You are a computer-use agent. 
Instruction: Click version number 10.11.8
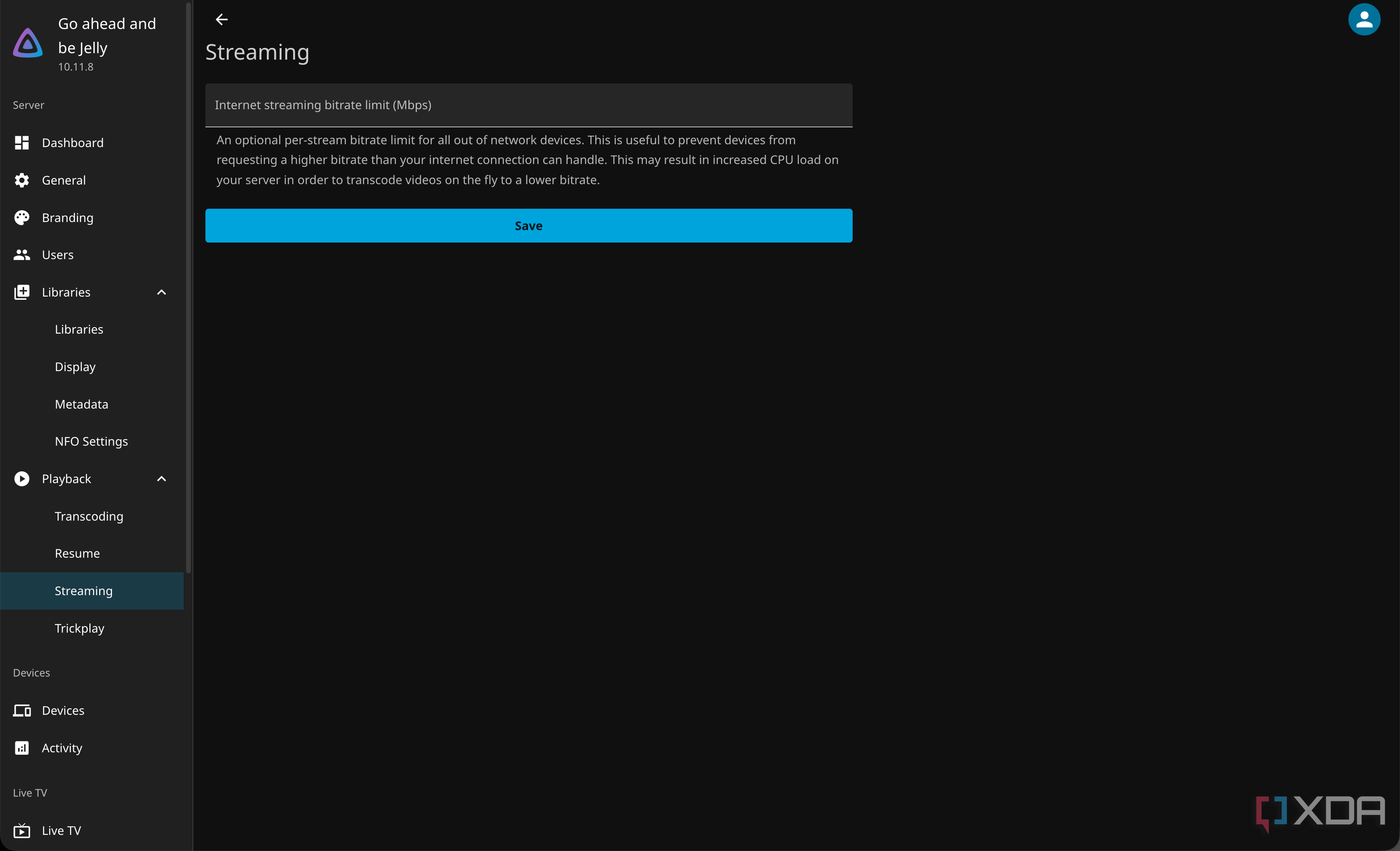point(76,67)
